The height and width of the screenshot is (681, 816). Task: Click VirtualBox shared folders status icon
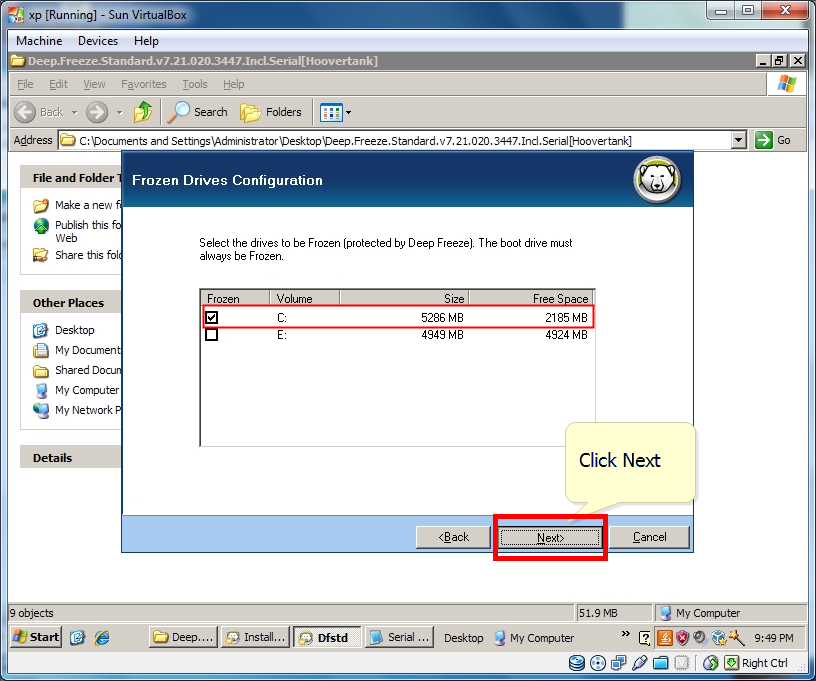tap(660, 663)
